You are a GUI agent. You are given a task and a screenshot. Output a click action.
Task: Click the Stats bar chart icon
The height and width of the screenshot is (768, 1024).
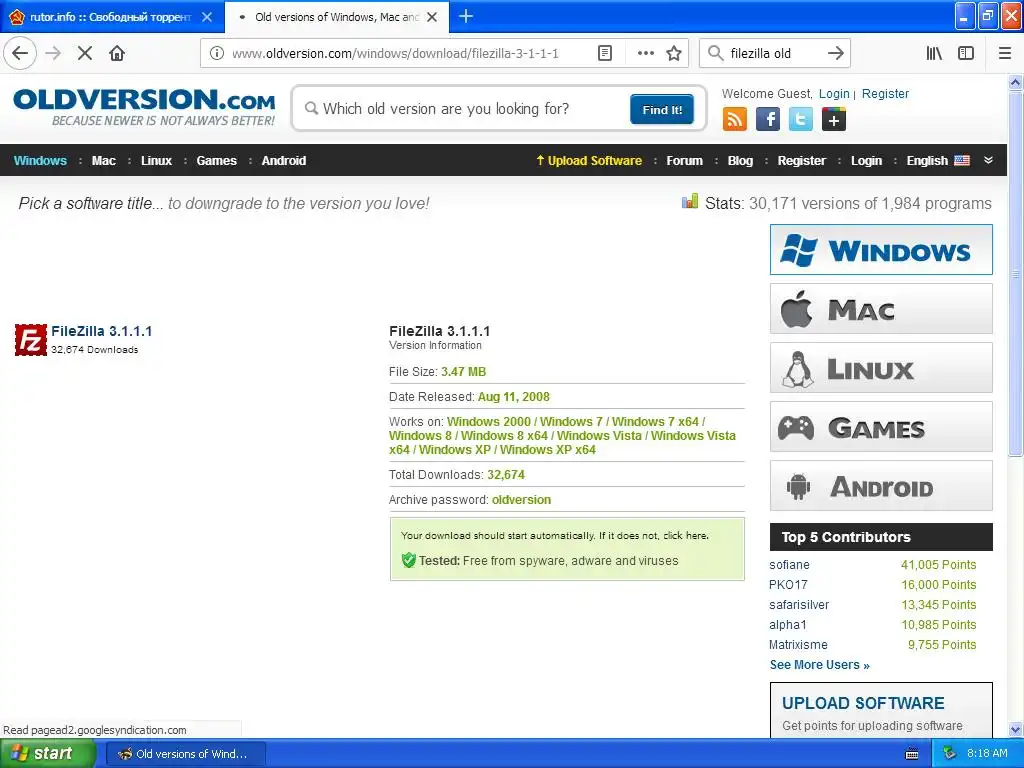coord(690,201)
